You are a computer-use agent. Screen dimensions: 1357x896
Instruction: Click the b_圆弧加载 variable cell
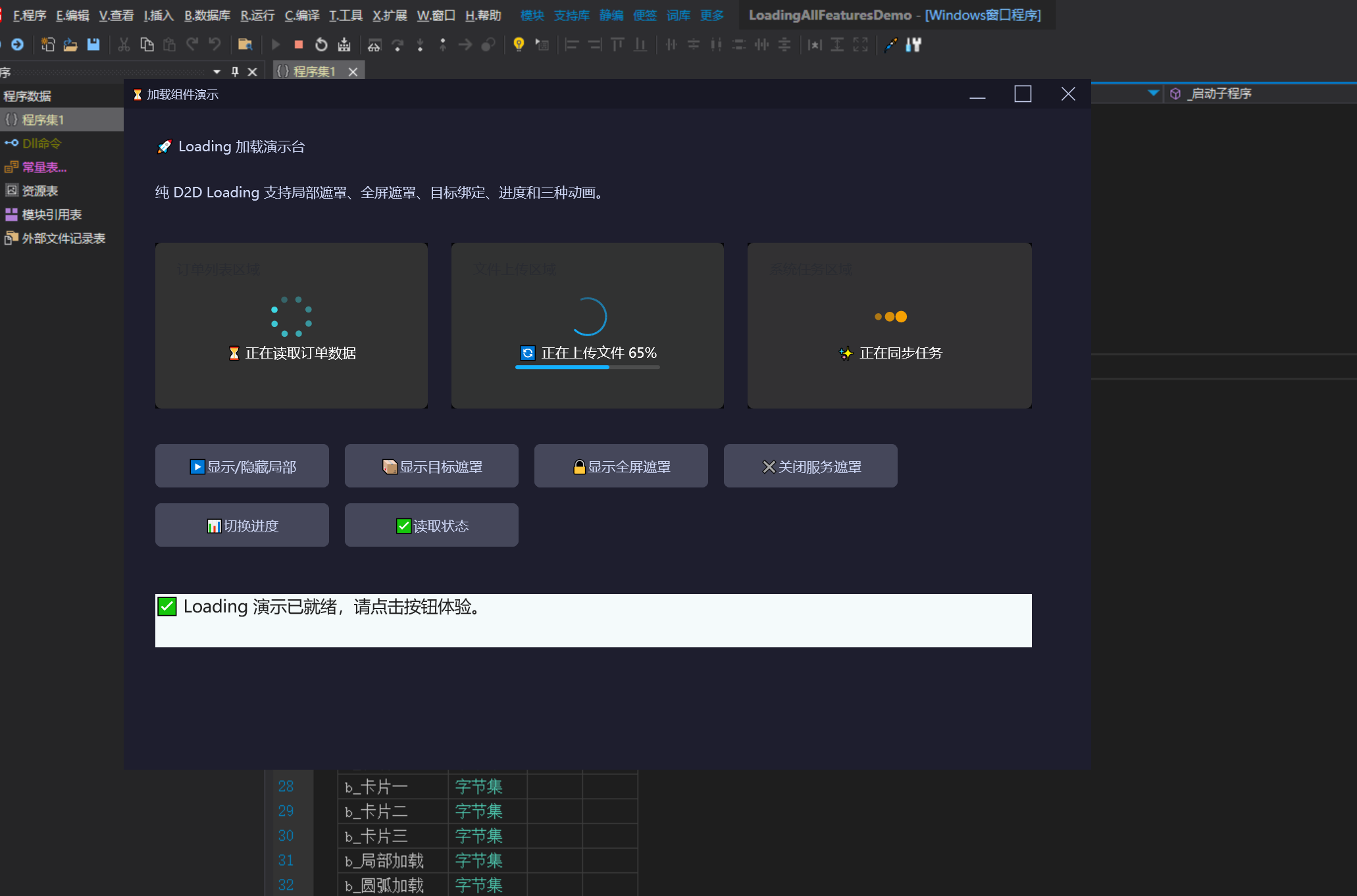(x=393, y=885)
